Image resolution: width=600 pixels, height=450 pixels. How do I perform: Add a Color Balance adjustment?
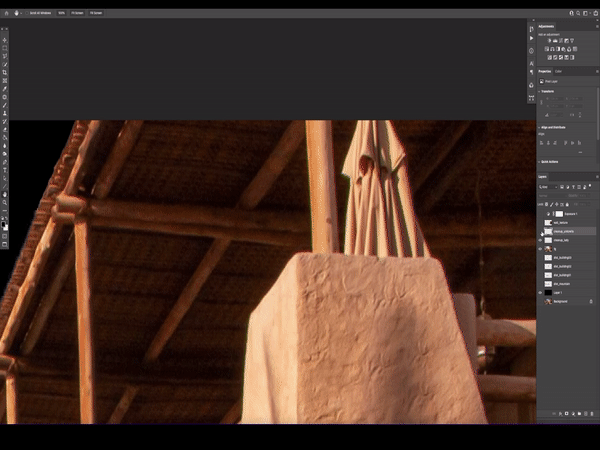(x=553, y=49)
